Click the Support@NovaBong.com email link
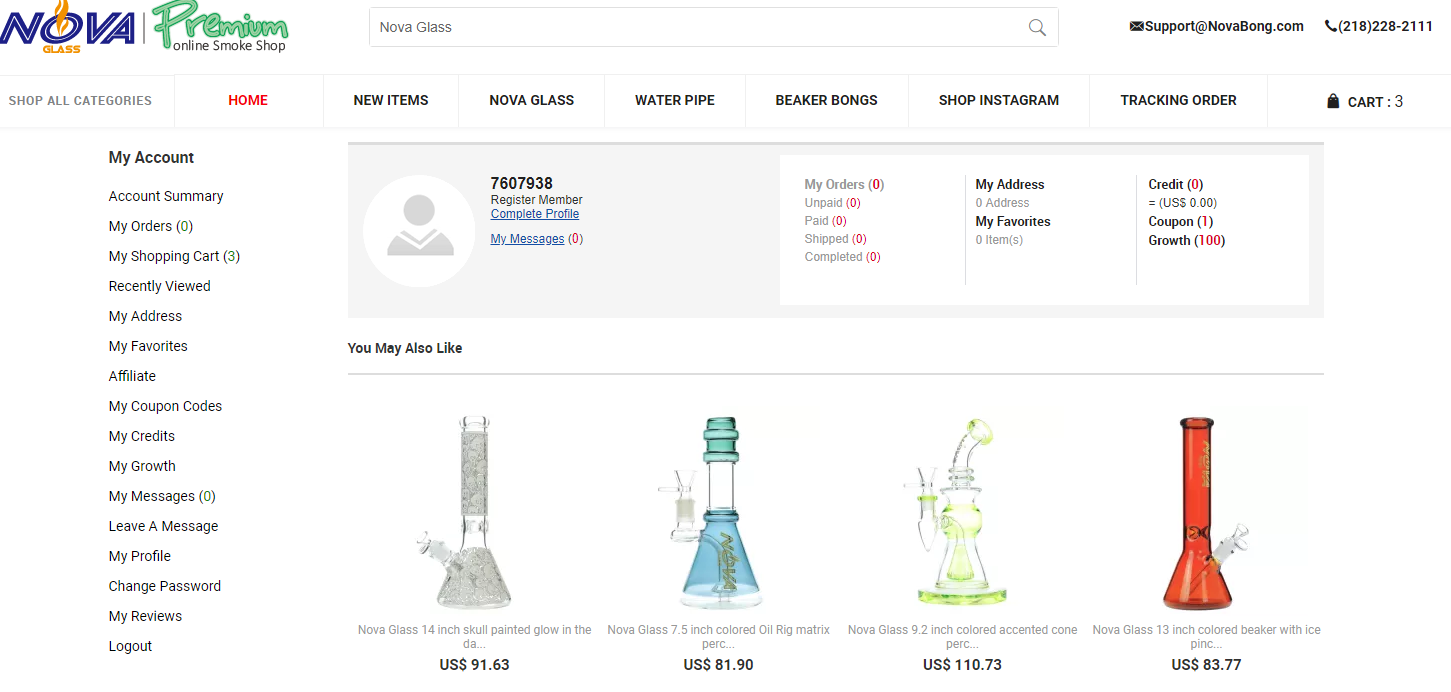 point(1224,27)
